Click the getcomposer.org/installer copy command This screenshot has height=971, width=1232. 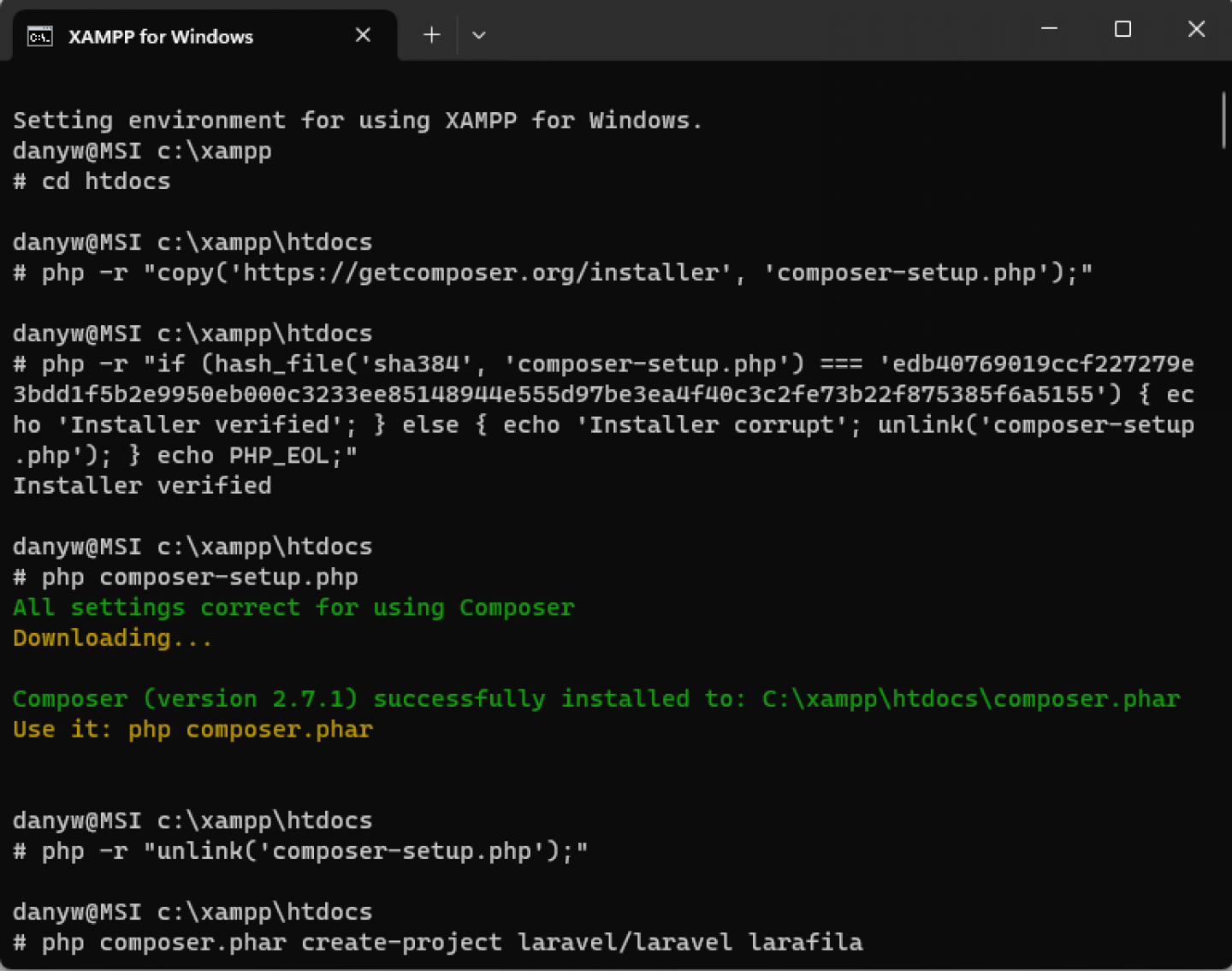coord(553,273)
